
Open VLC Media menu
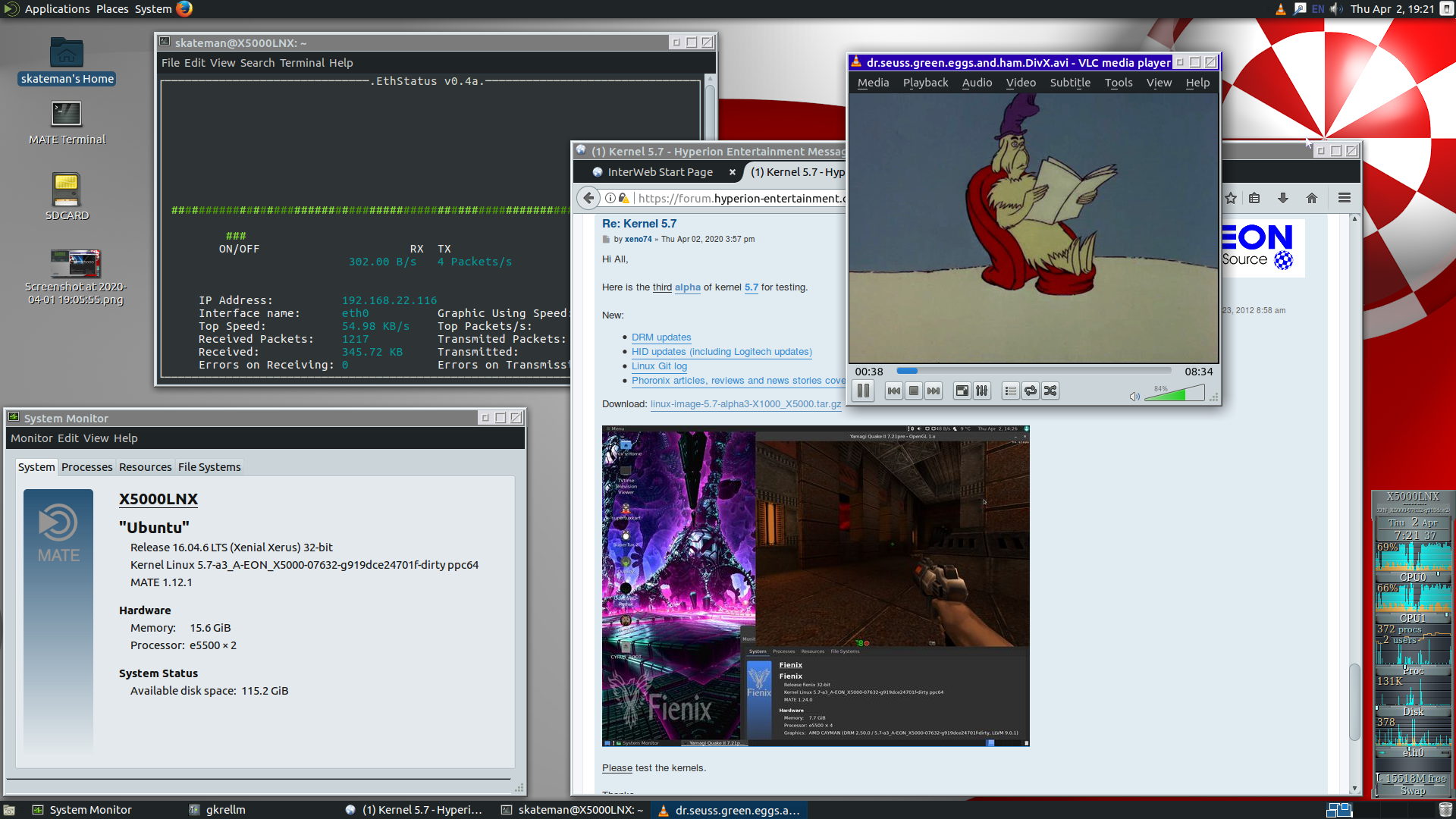point(873,83)
